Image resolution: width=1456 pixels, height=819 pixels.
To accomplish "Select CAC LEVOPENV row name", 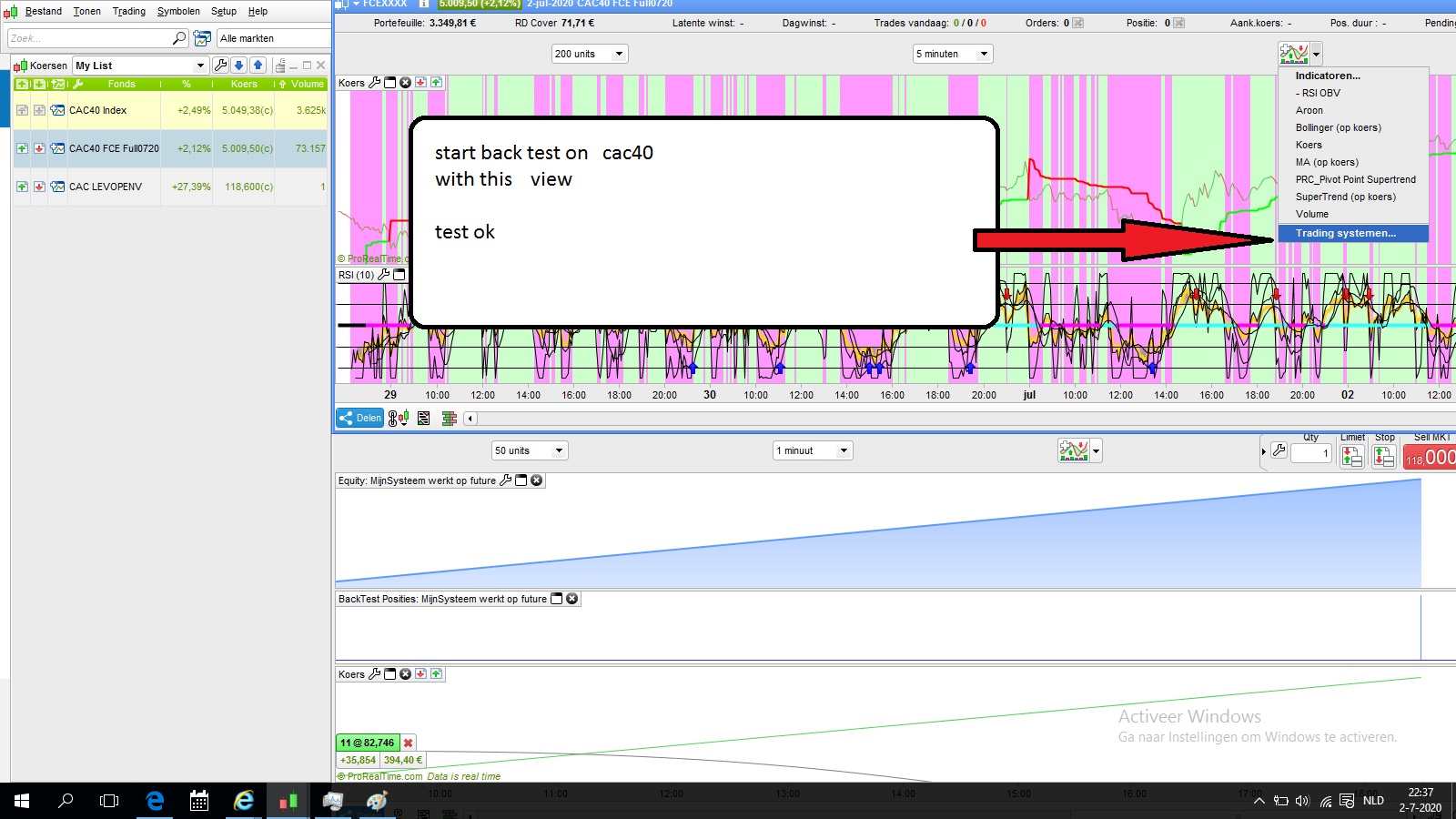I will [x=106, y=187].
